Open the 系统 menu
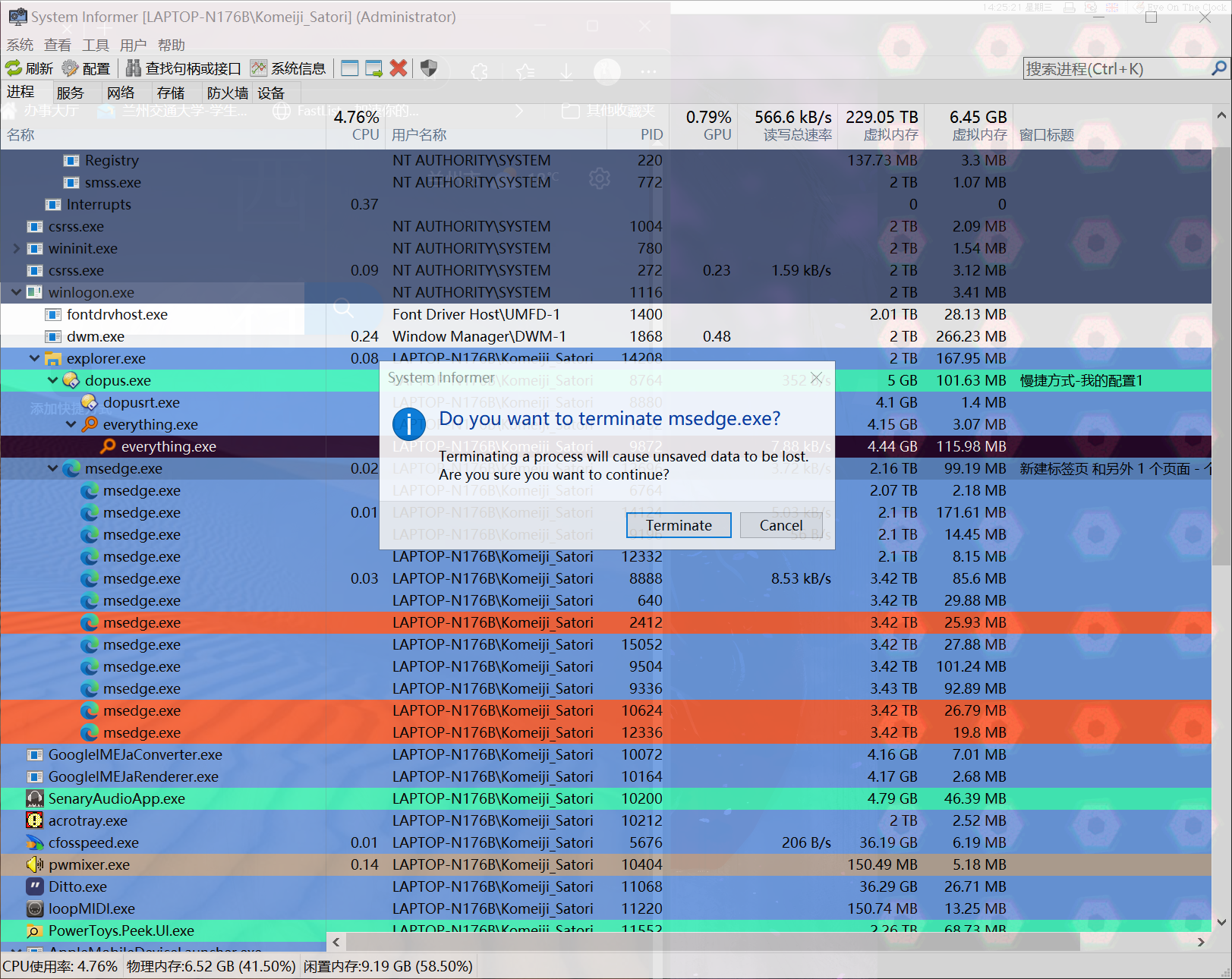Viewport: 1232px width, 979px height. 20,46
